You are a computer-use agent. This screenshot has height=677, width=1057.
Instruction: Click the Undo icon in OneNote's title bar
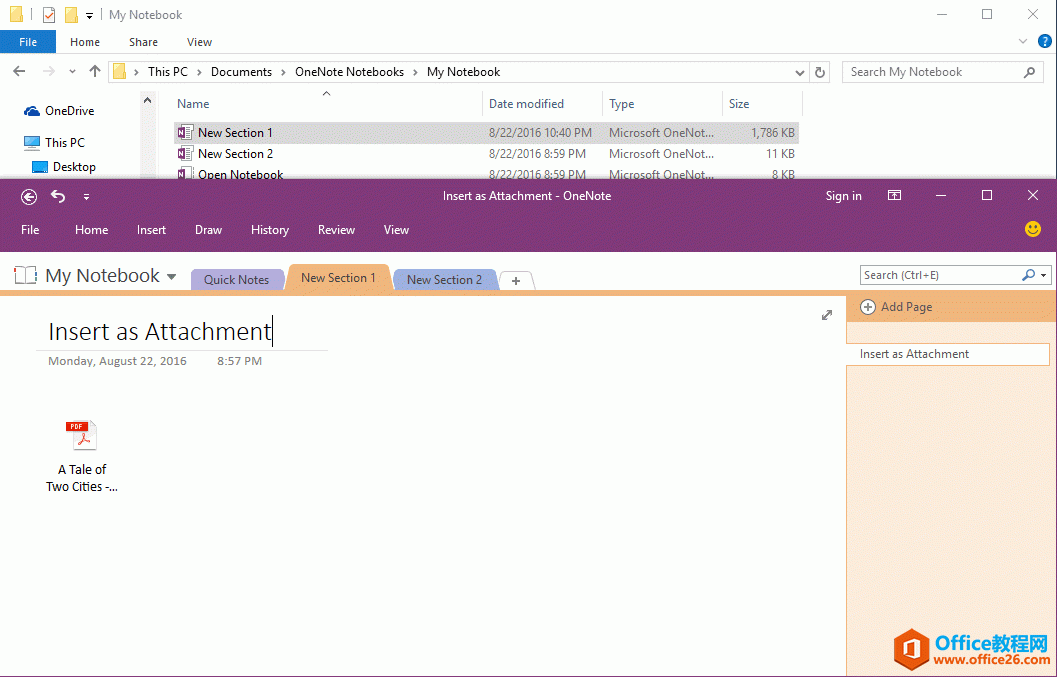[58, 196]
